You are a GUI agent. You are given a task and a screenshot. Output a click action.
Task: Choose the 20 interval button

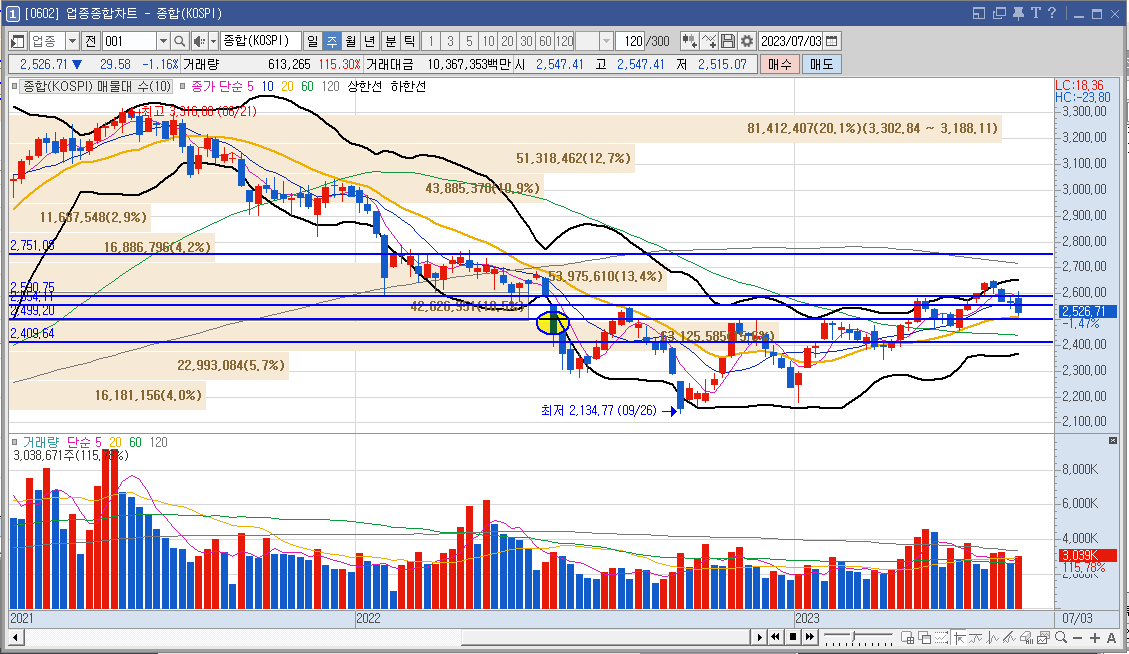(x=507, y=41)
